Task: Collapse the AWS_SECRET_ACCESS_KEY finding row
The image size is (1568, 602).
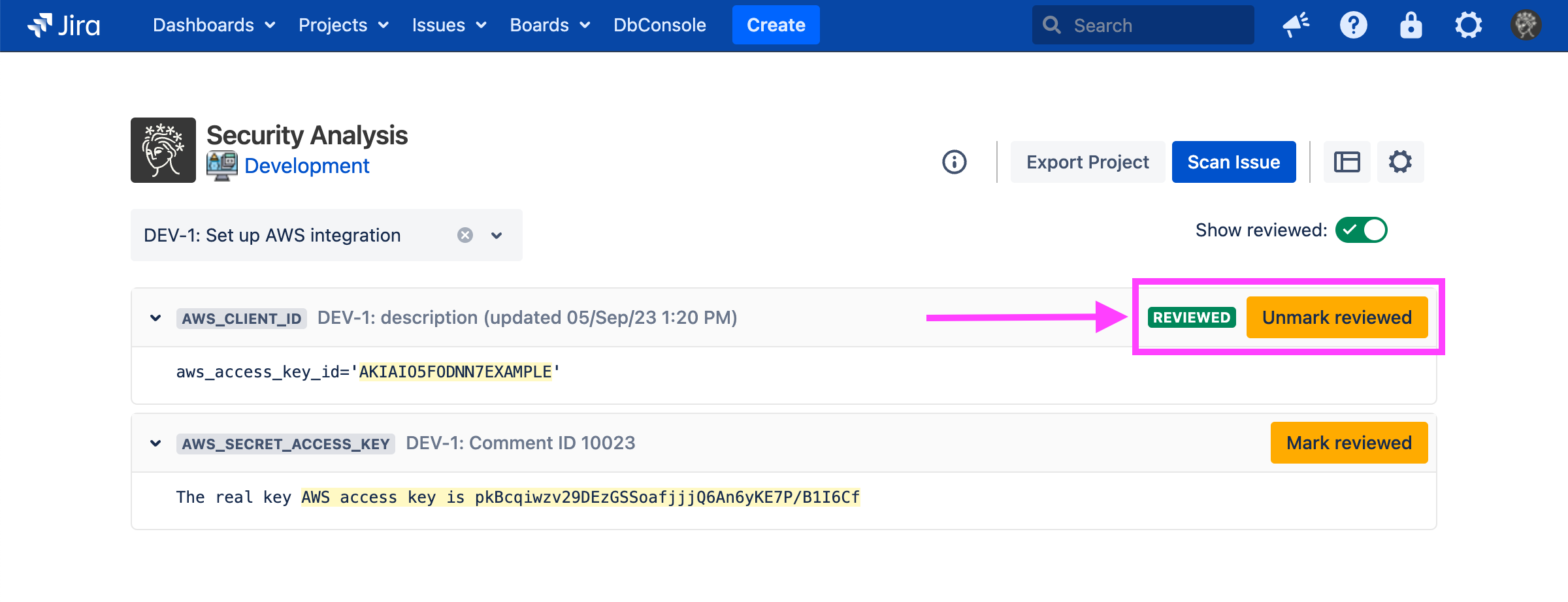Action: [155, 443]
